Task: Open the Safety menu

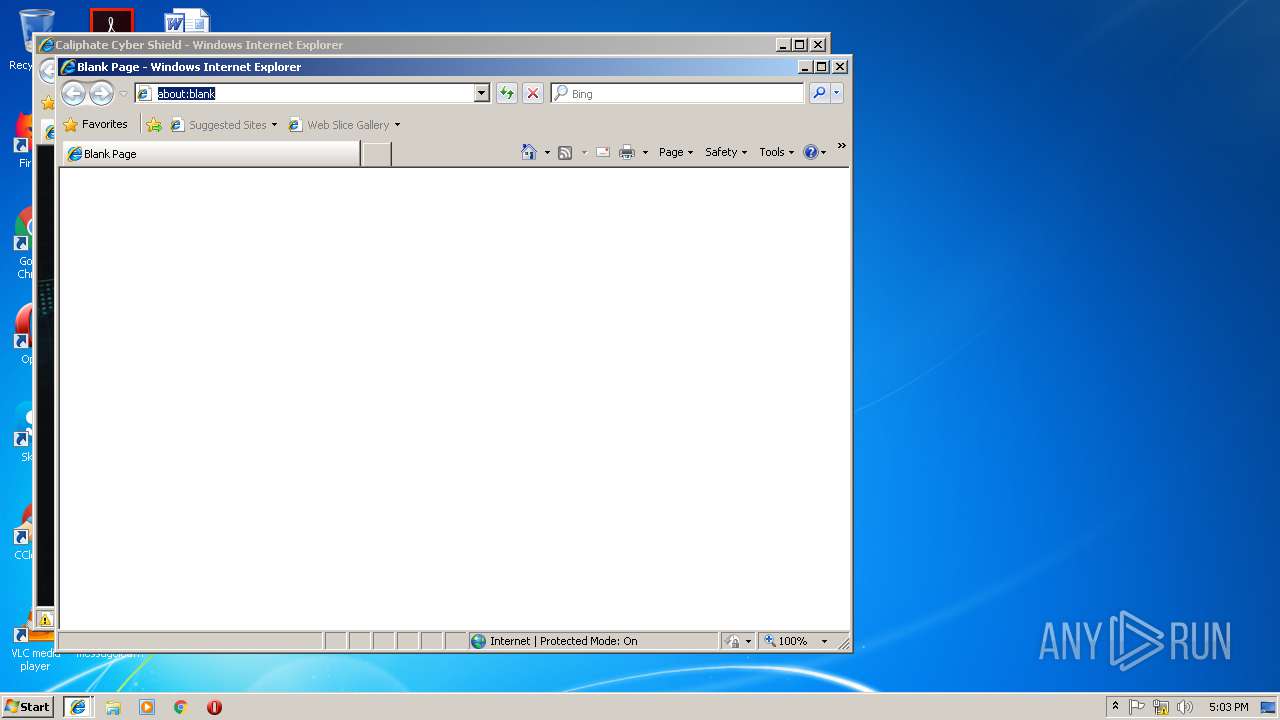Action: point(726,152)
